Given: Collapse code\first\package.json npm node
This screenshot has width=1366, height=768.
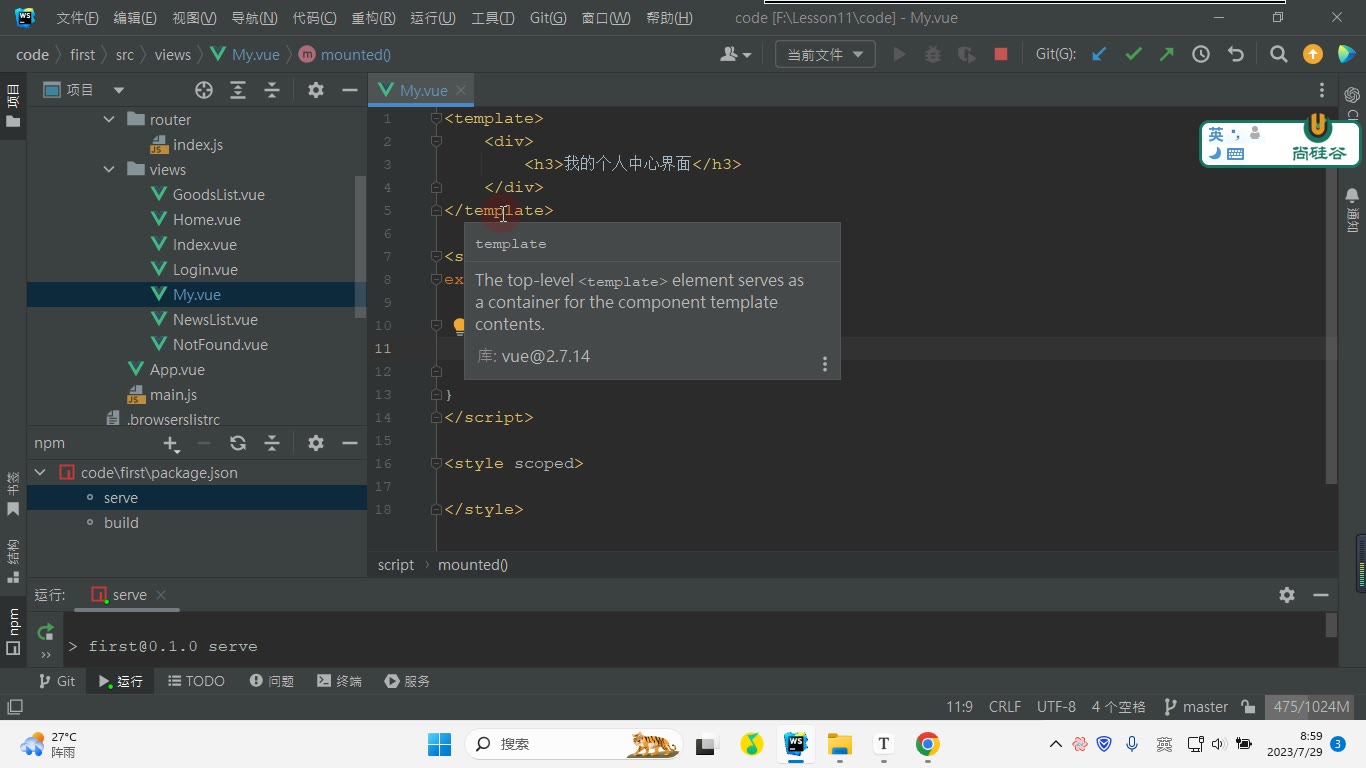Looking at the screenshot, I should [40, 472].
